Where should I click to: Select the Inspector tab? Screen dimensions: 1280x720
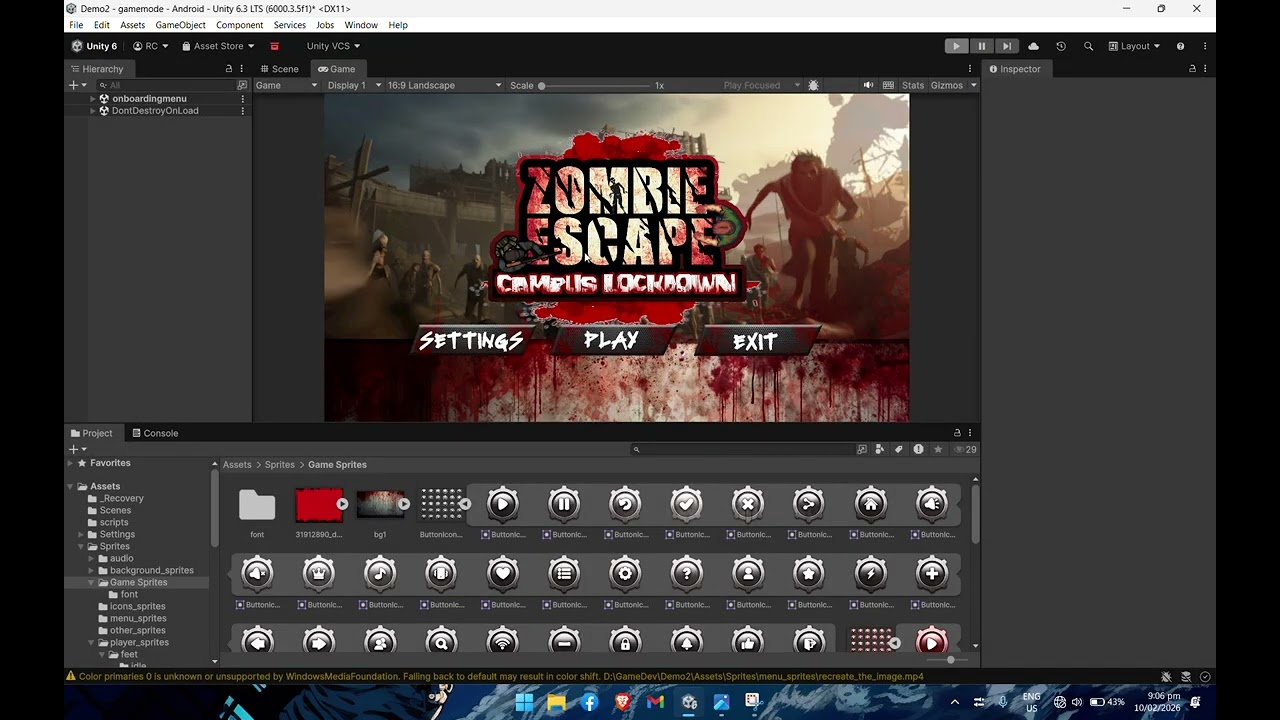click(x=1015, y=69)
